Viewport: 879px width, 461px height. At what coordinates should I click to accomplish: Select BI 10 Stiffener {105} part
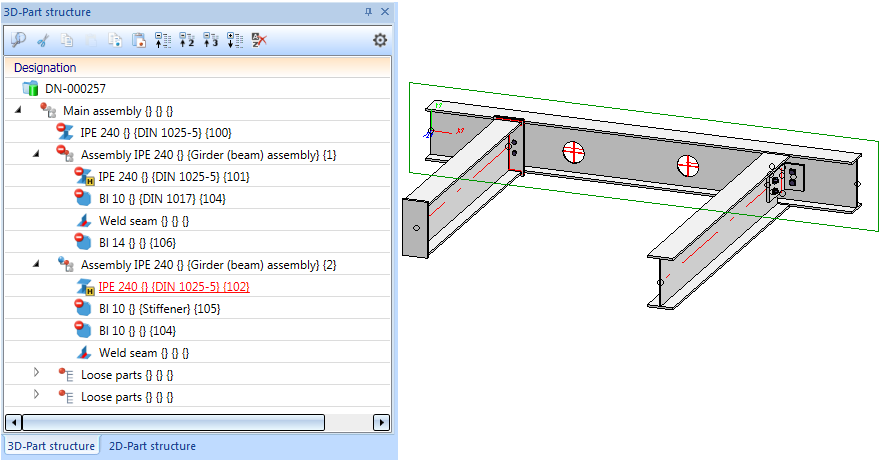pos(159,309)
